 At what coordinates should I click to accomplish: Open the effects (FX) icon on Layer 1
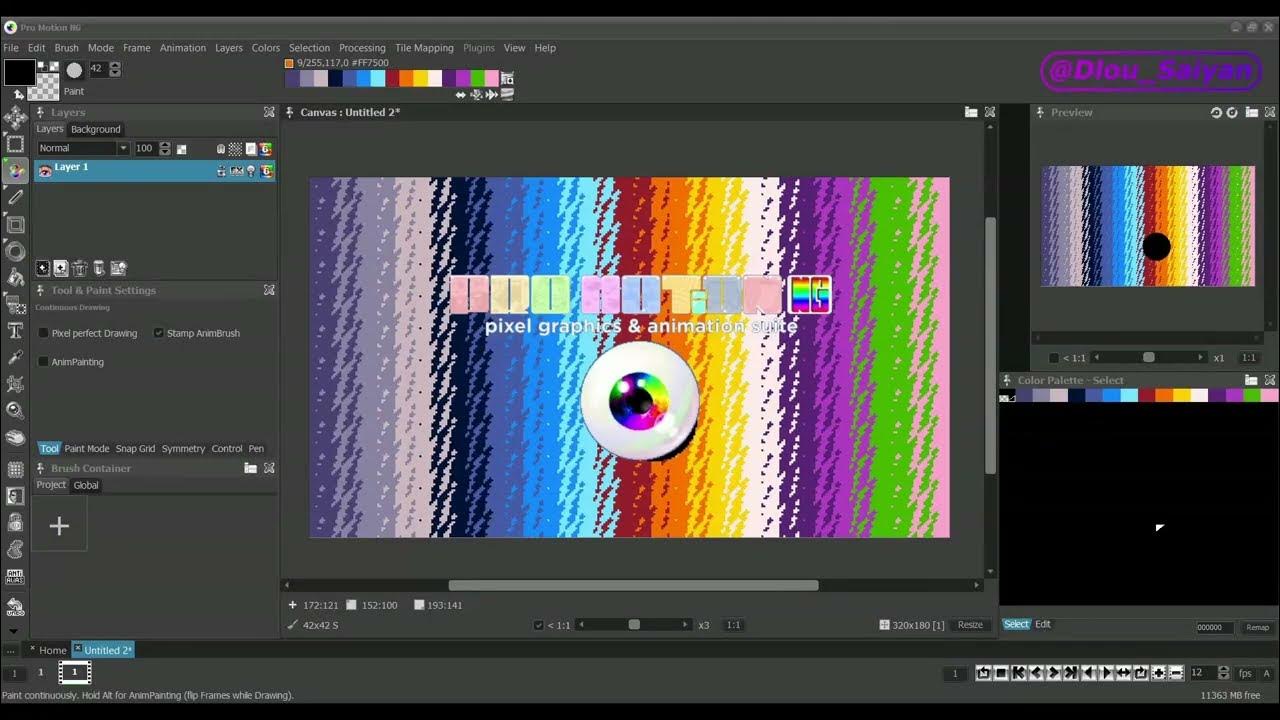point(237,171)
